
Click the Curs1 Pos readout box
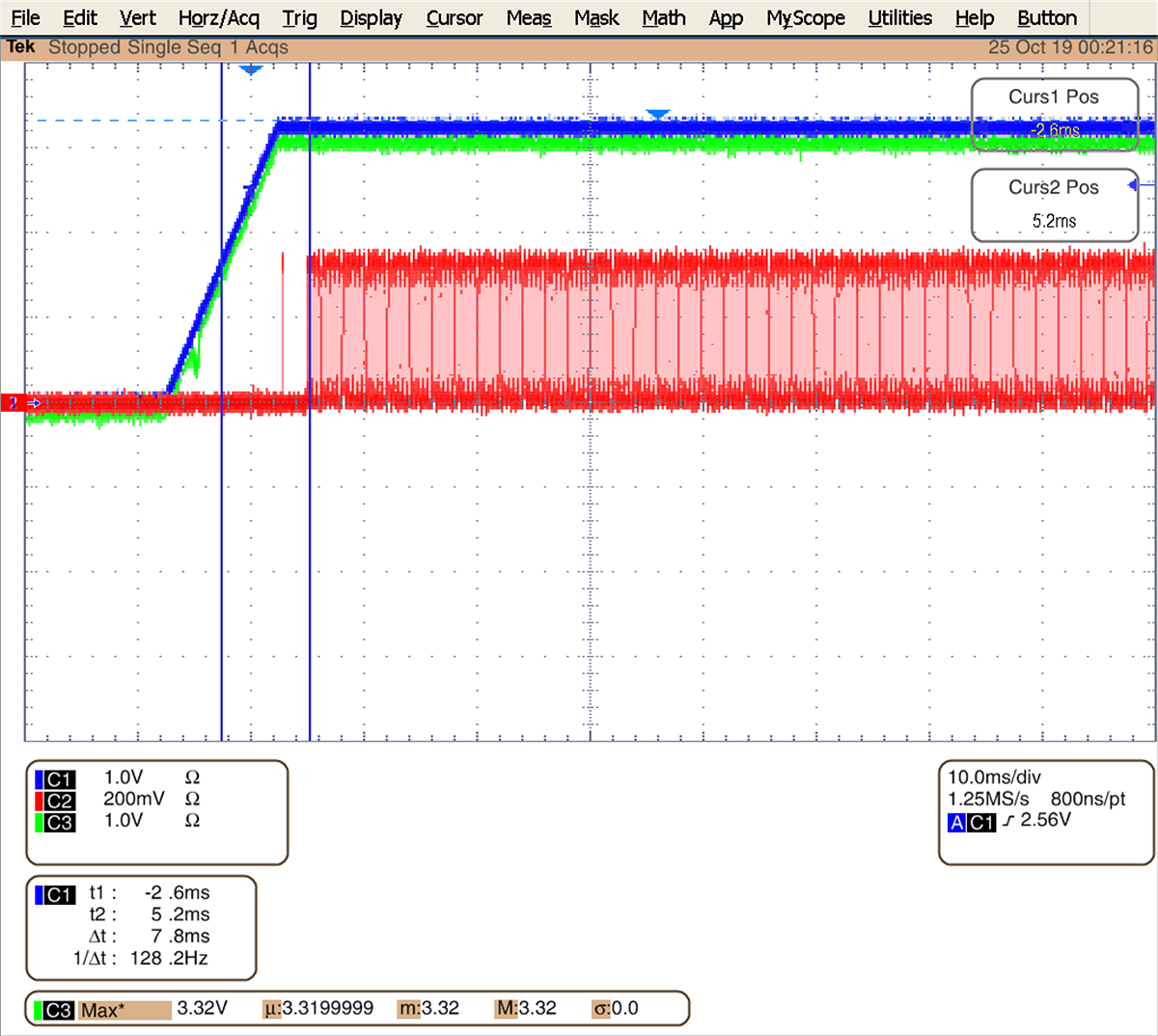1055,114
